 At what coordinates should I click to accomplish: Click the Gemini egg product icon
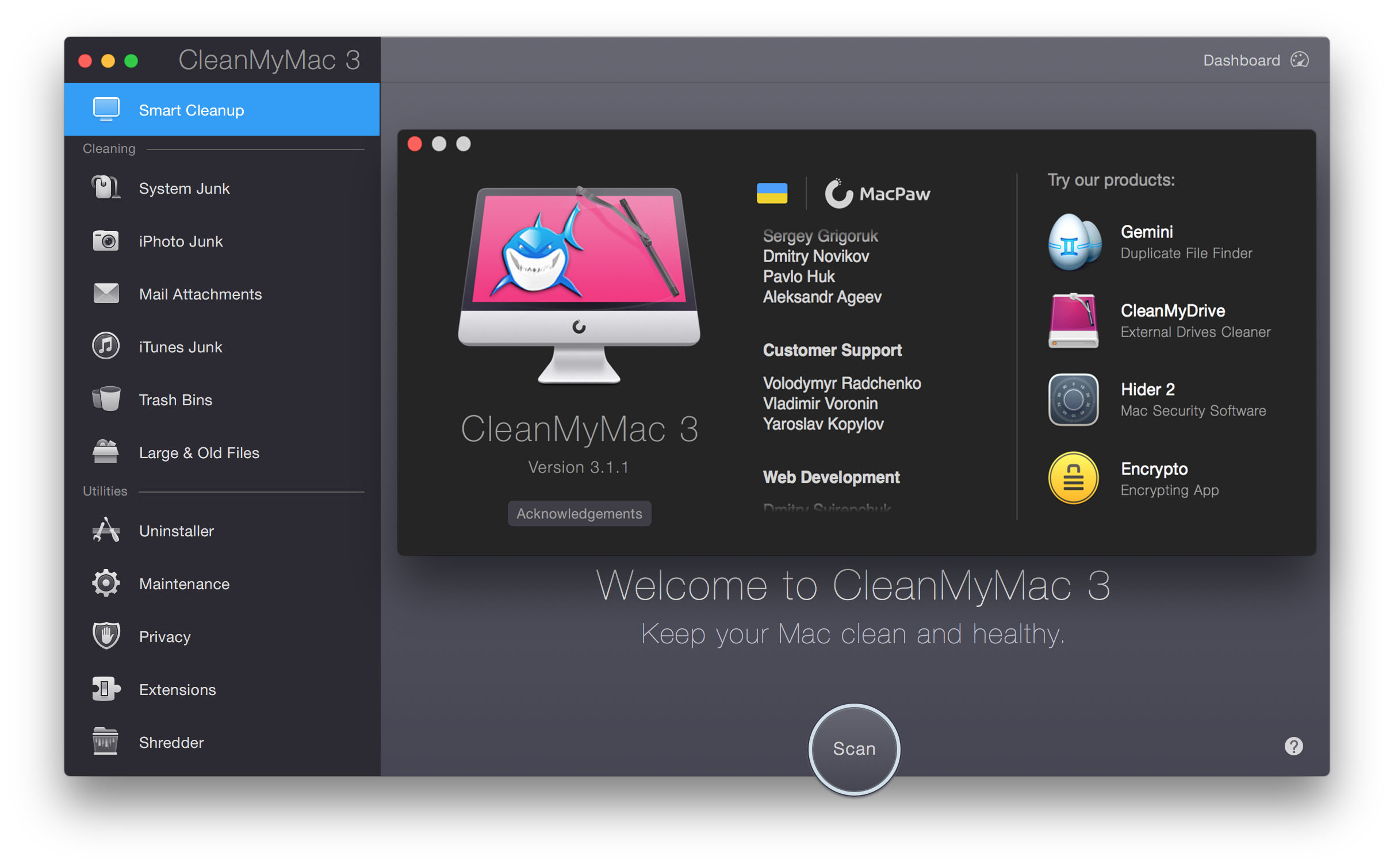tap(1074, 242)
